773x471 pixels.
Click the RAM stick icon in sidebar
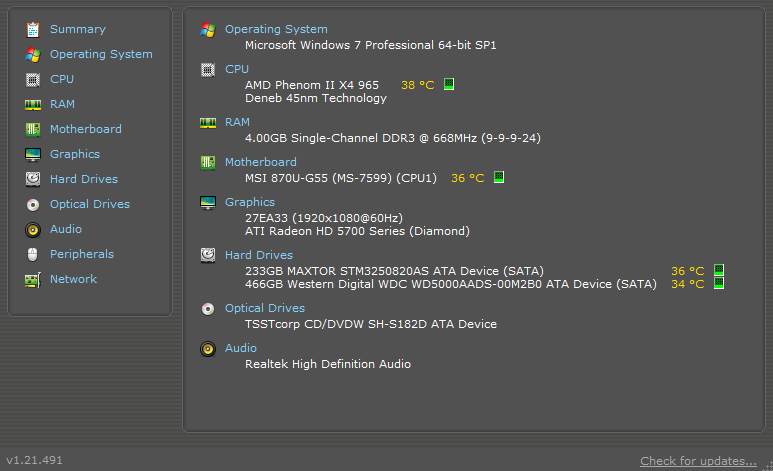coord(33,105)
